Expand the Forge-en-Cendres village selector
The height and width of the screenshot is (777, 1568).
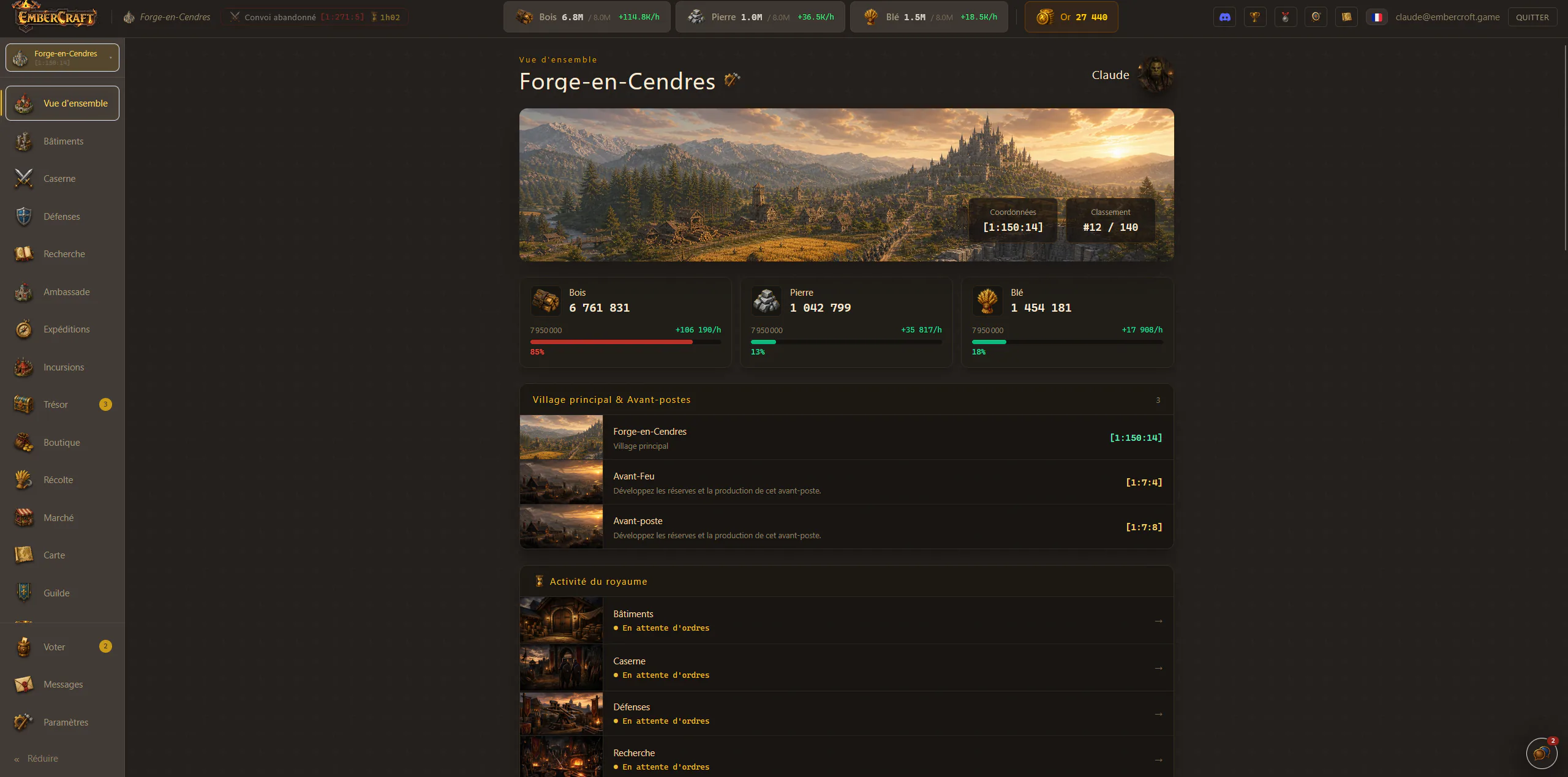pos(62,58)
